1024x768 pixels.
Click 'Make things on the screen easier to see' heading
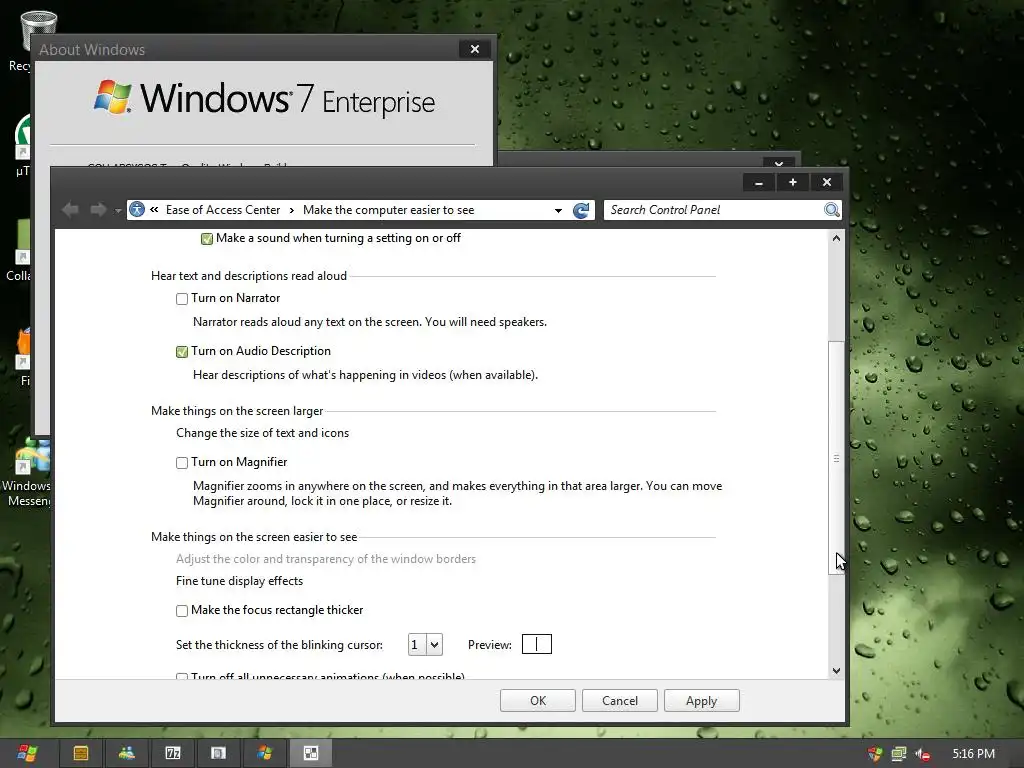pyautogui.click(x=254, y=537)
